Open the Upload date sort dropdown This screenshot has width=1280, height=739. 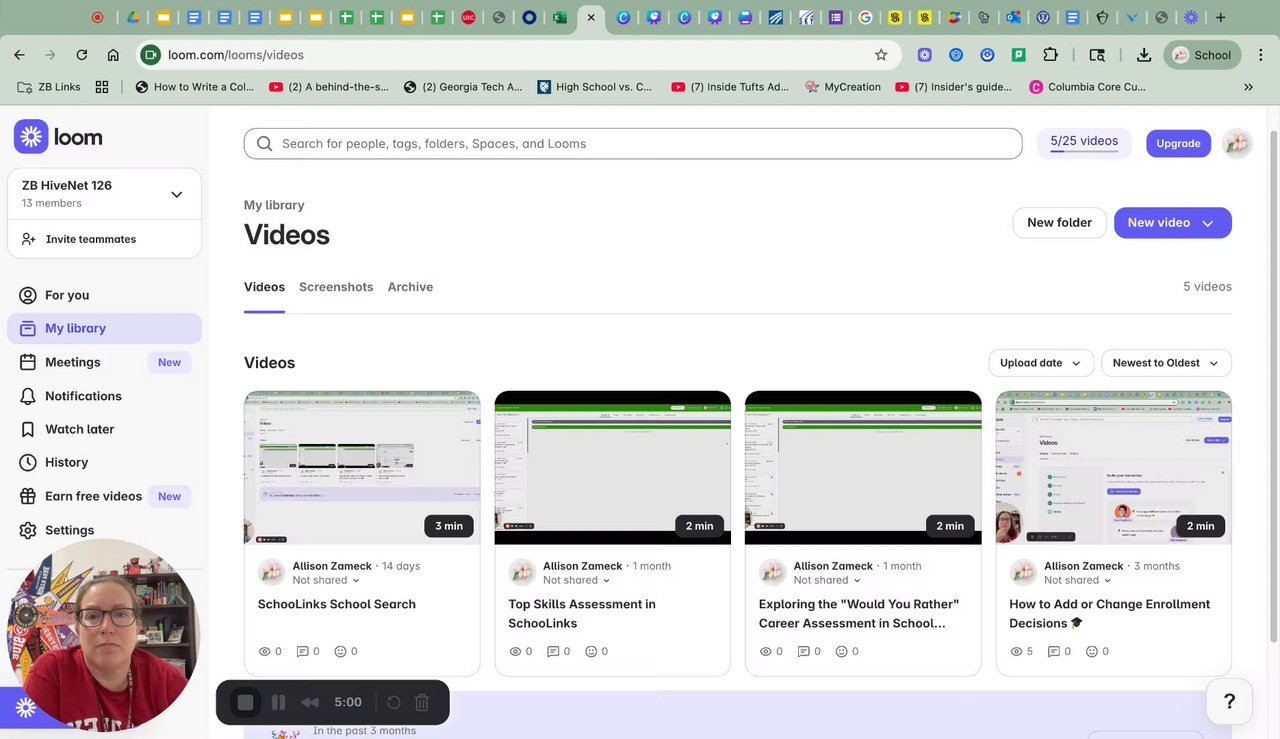[x=1041, y=363]
